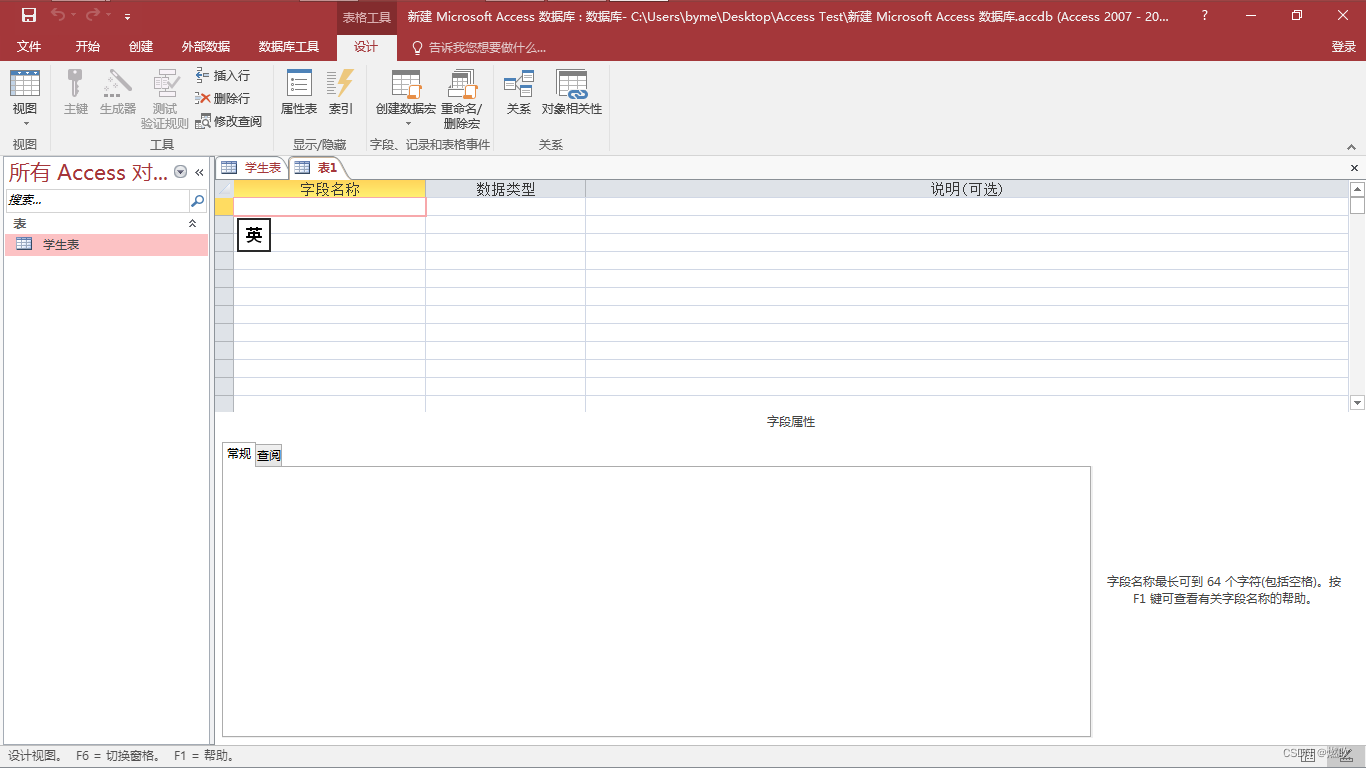The width and height of the screenshot is (1366, 768).
Task: Collapse the 表 group in navigation pane
Action: click(x=192, y=224)
